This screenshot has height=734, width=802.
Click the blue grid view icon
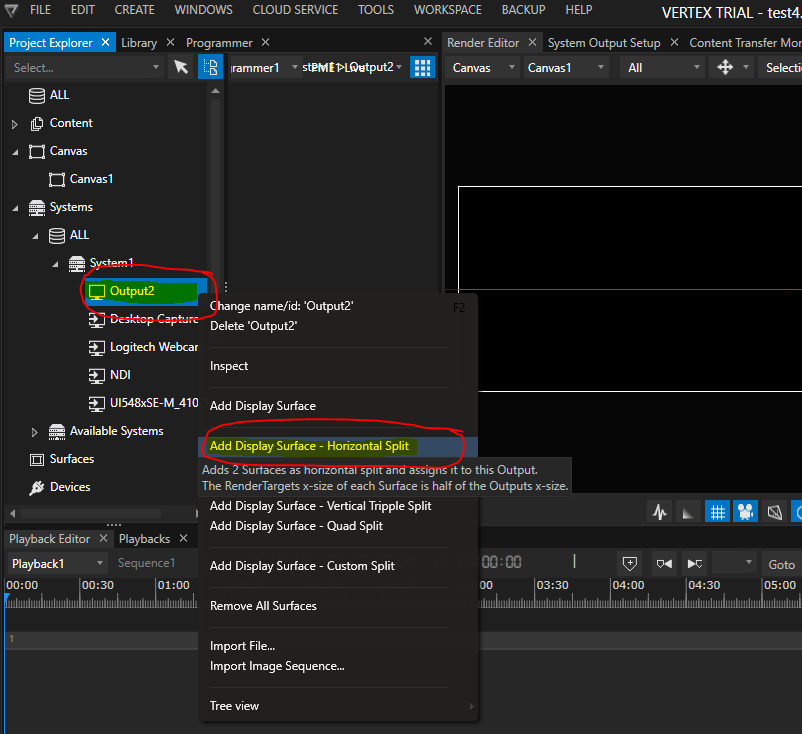pos(423,67)
